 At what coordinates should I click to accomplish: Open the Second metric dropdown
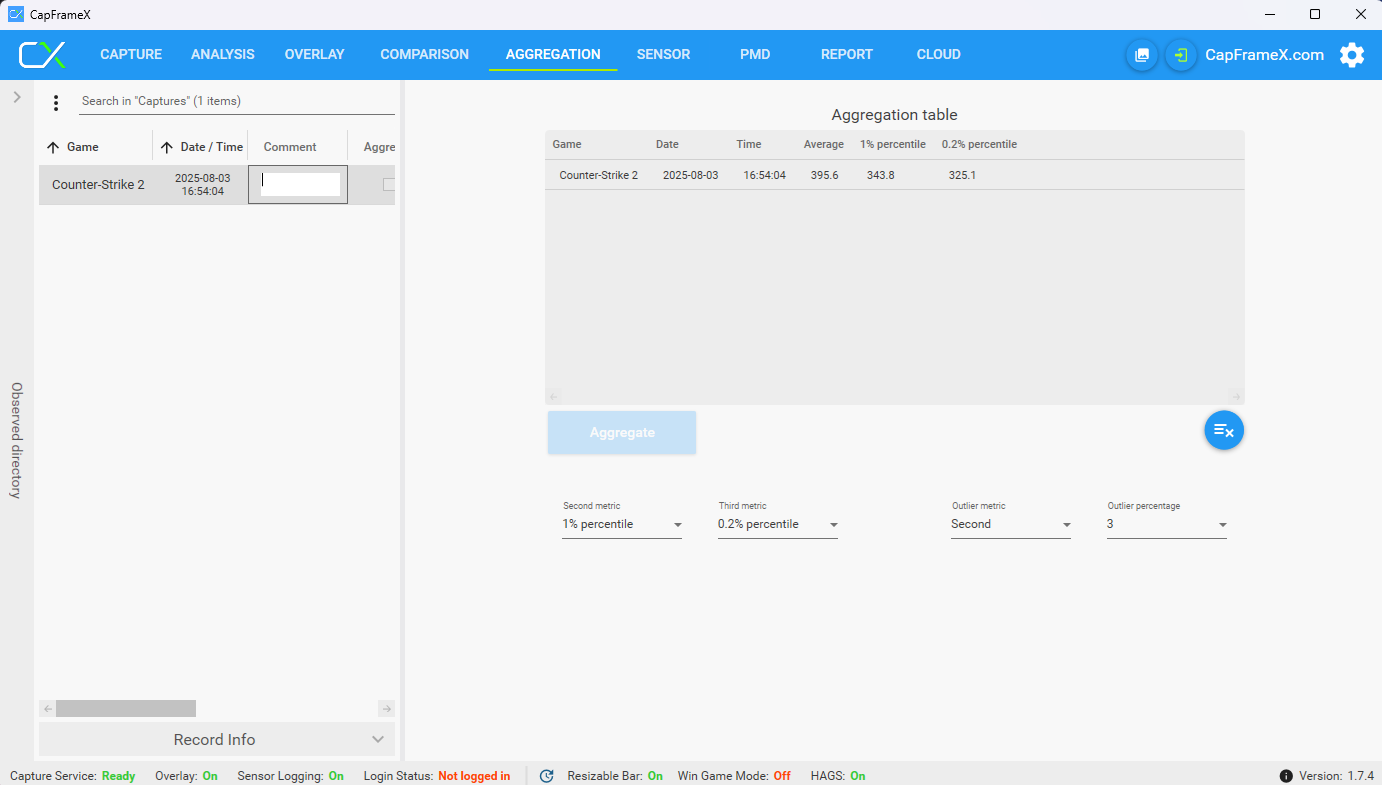point(622,525)
